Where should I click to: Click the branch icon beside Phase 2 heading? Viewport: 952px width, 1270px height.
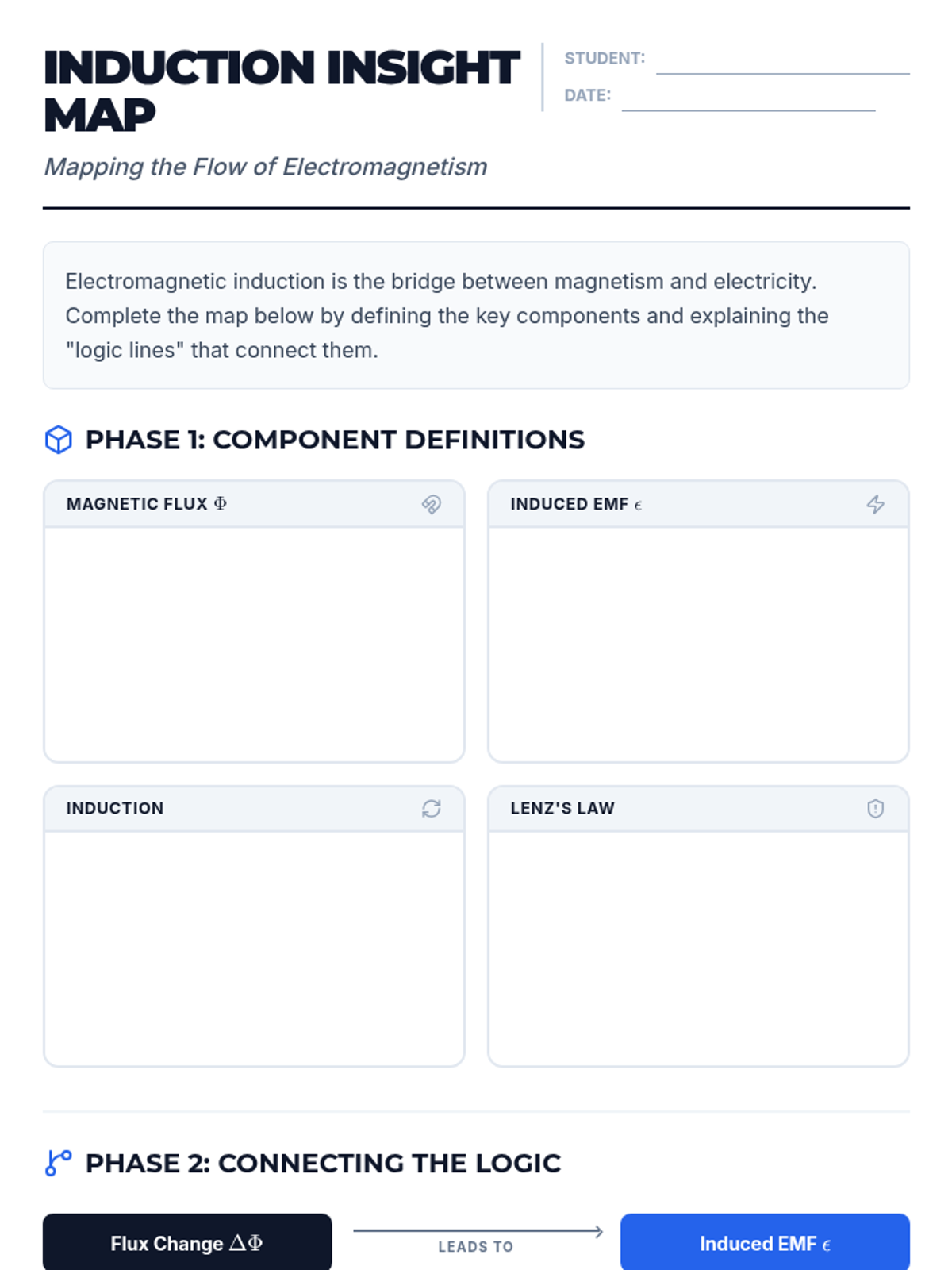tap(59, 1163)
